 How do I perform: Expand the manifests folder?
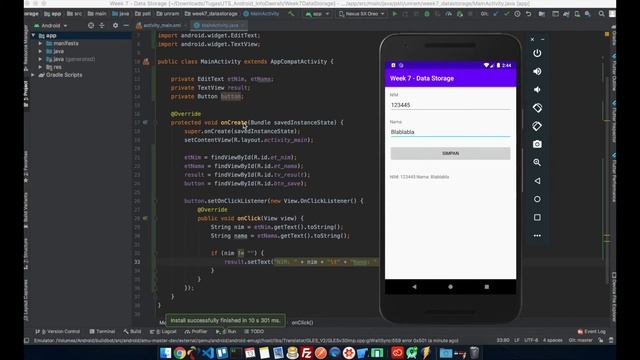tap(40, 43)
